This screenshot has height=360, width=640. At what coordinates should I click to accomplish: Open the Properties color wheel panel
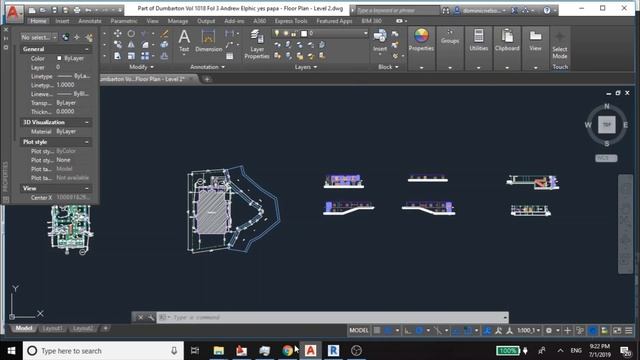tap(421, 36)
